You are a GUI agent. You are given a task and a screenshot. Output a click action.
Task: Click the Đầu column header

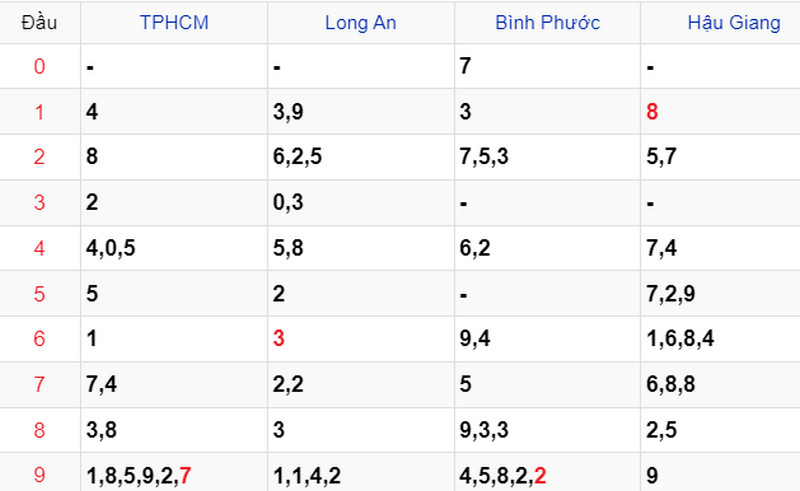click(x=39, y=22)
